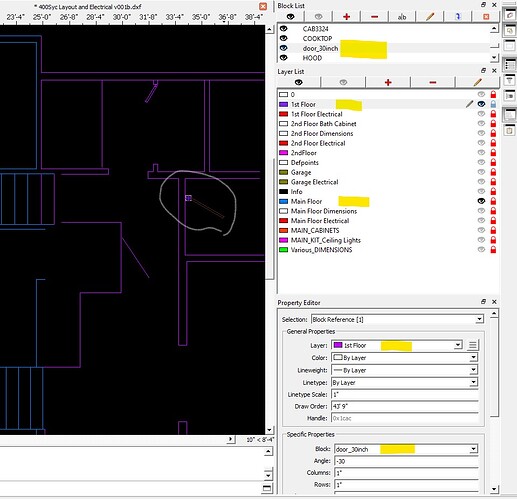This screenshot has height=499, width=517.
Task: Open layer settings button beside Layer dropdown
Action: (x=472, y=345)
